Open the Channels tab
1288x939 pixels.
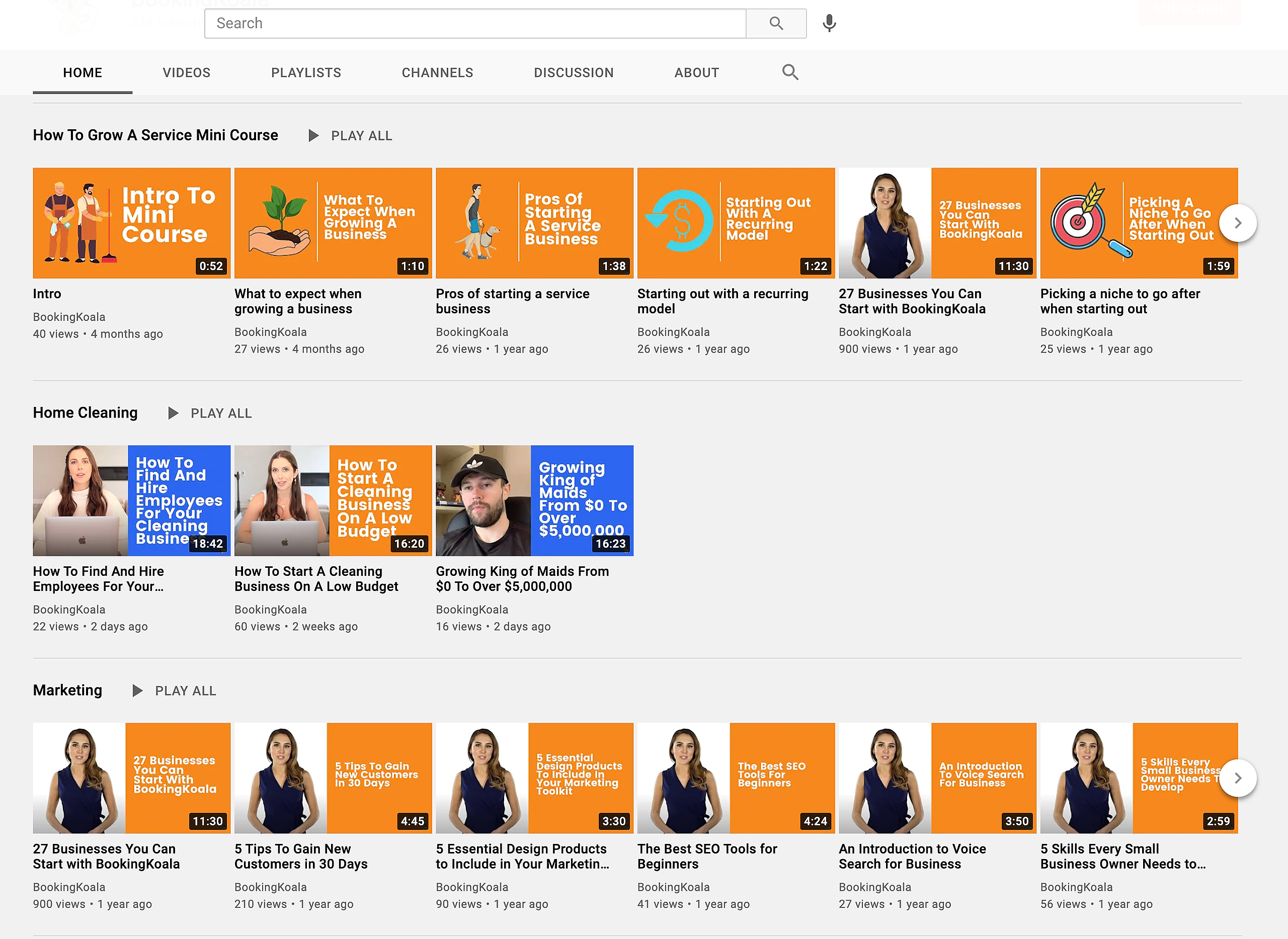437,73
